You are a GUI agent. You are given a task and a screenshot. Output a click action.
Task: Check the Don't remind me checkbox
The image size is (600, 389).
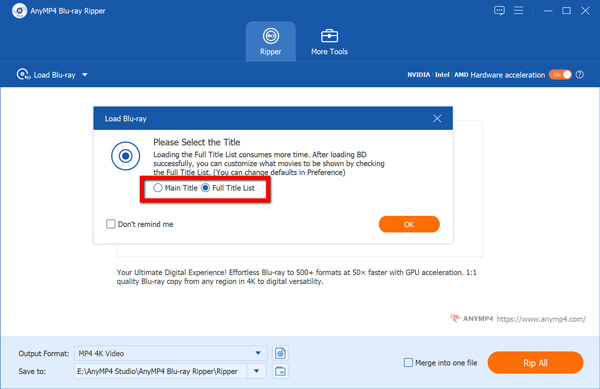(111, 224)
